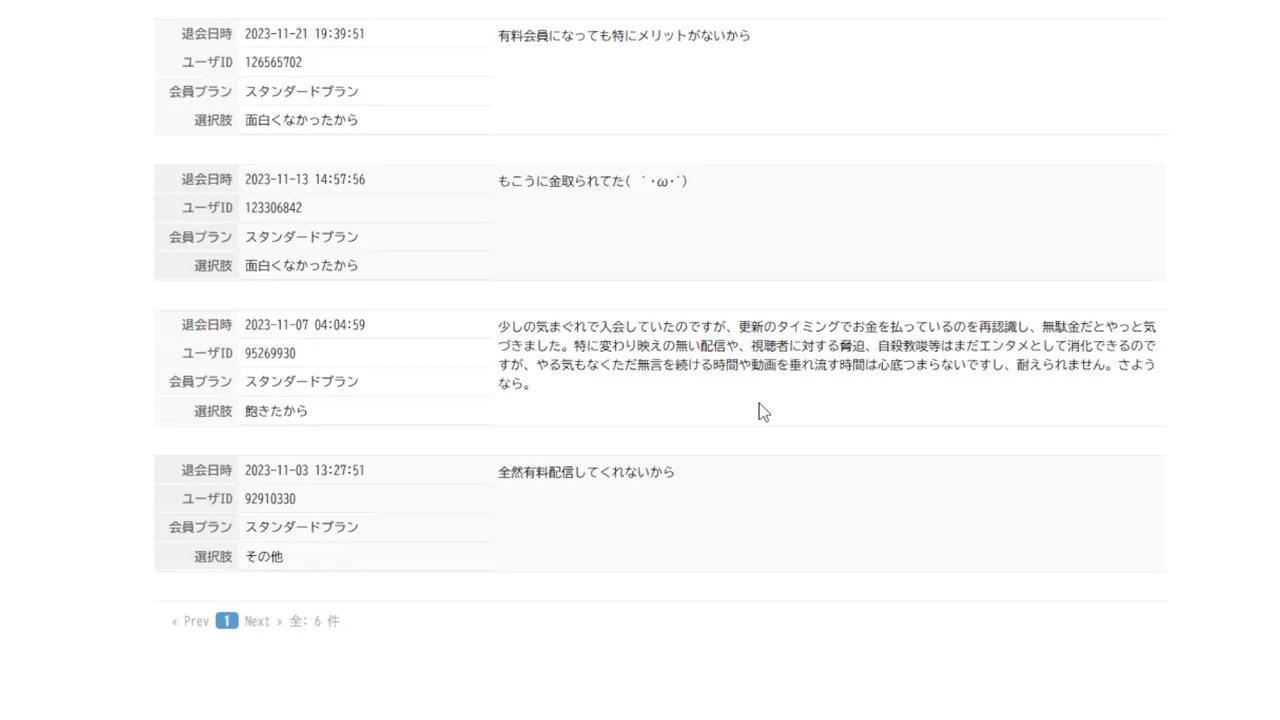
Task: Select the choice 飽きたから
Action: 277,411
